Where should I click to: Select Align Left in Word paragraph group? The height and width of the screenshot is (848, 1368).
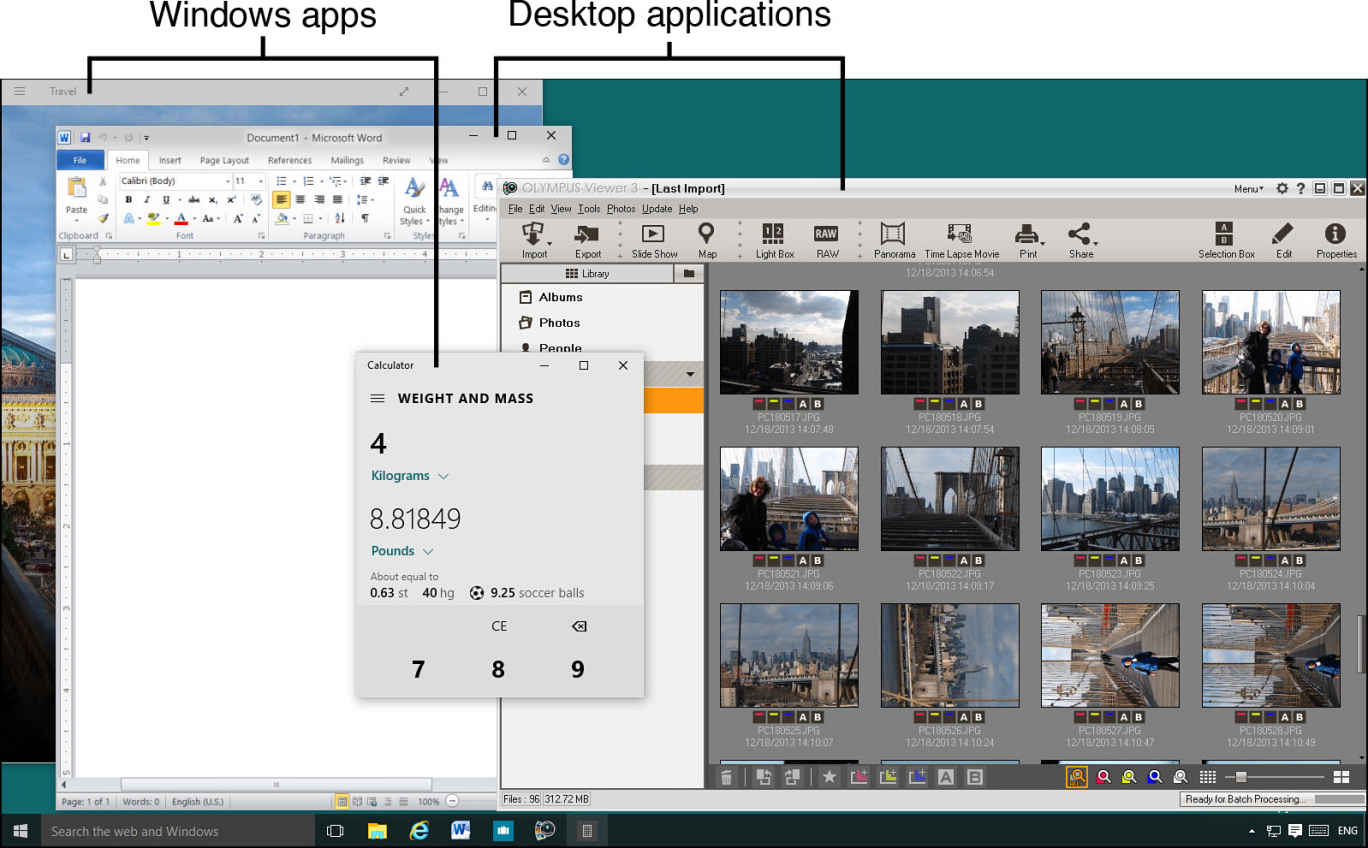[x=282, y=200]
